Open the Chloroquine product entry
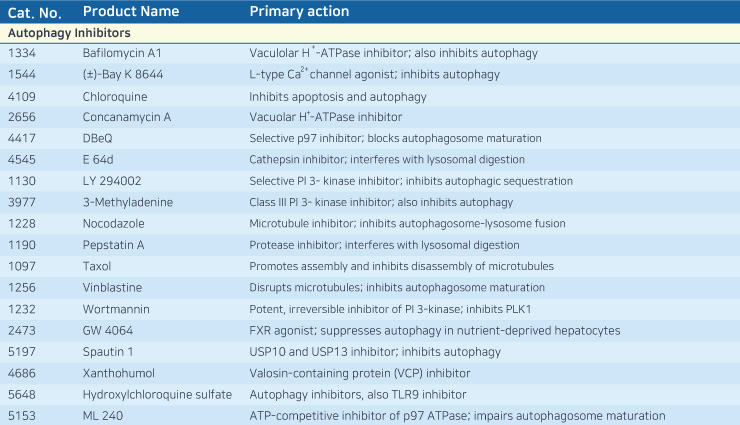Screen dimensions: 740x425 point(115,97)
